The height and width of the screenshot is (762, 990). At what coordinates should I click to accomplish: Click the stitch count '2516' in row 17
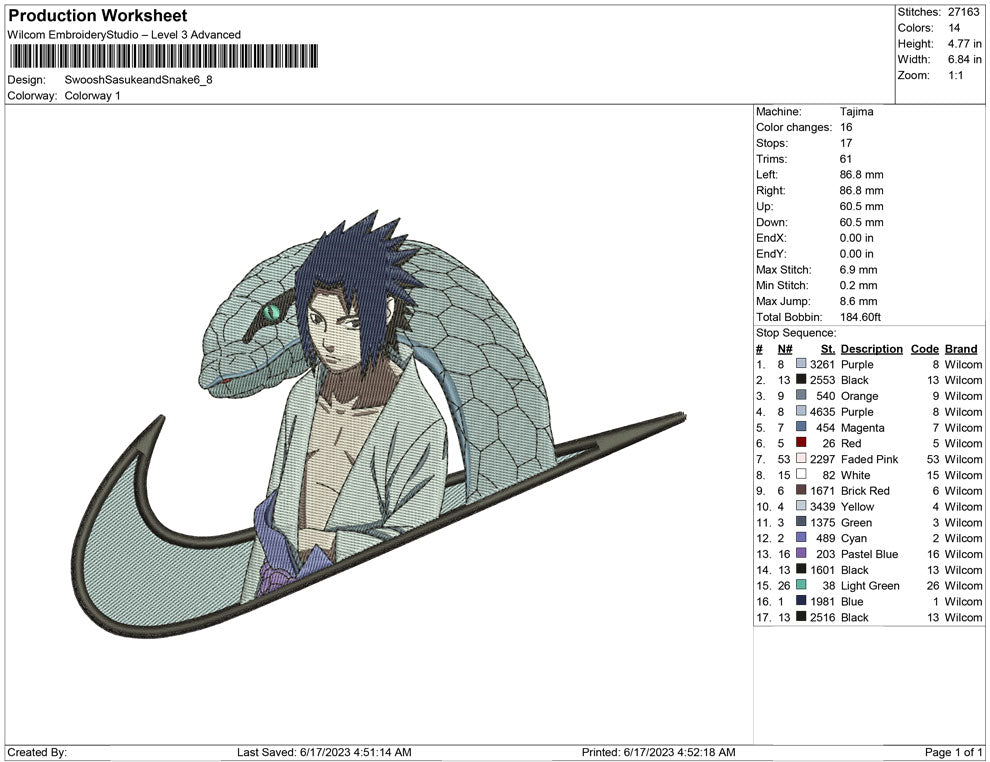coord(823,617)
